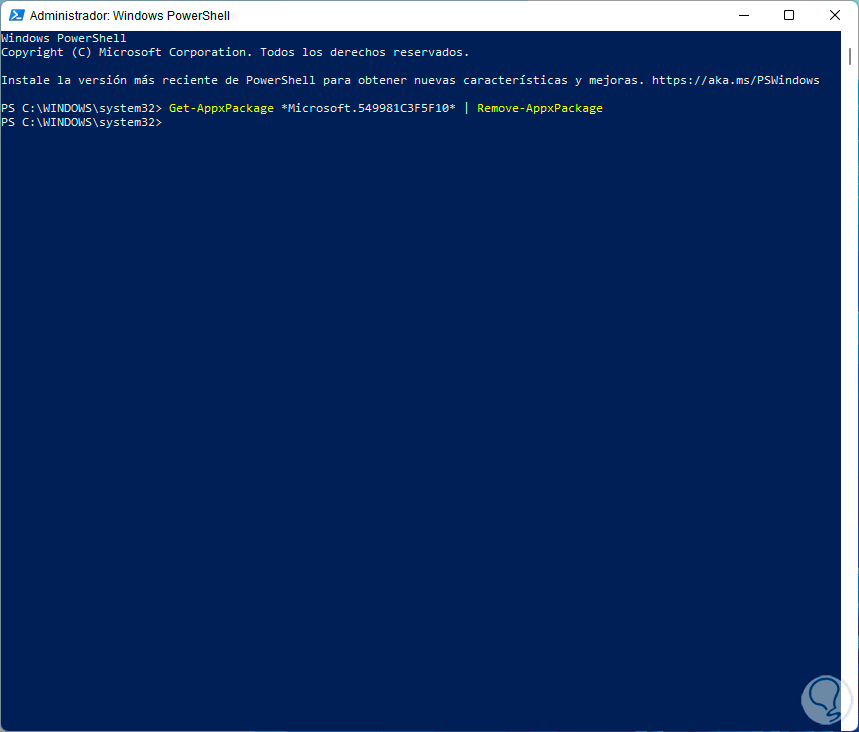Click the Get-AppxPackage command text
Image resolution: width=859 pixels, height=732 pixels.
click(x=221, y=108)
